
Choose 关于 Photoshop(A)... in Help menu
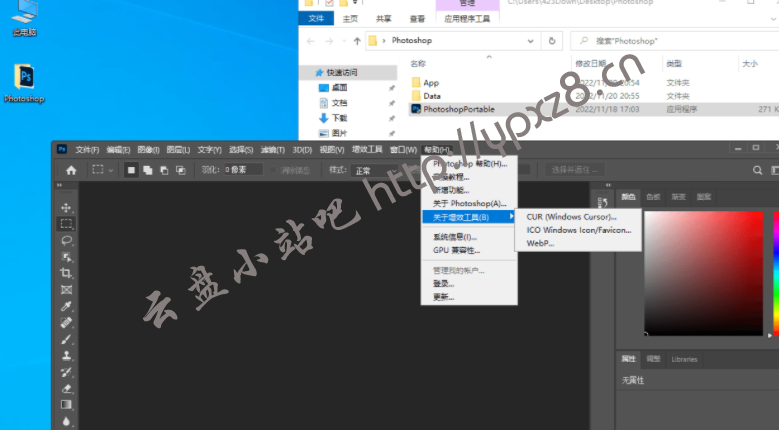(x=469, y=203)
